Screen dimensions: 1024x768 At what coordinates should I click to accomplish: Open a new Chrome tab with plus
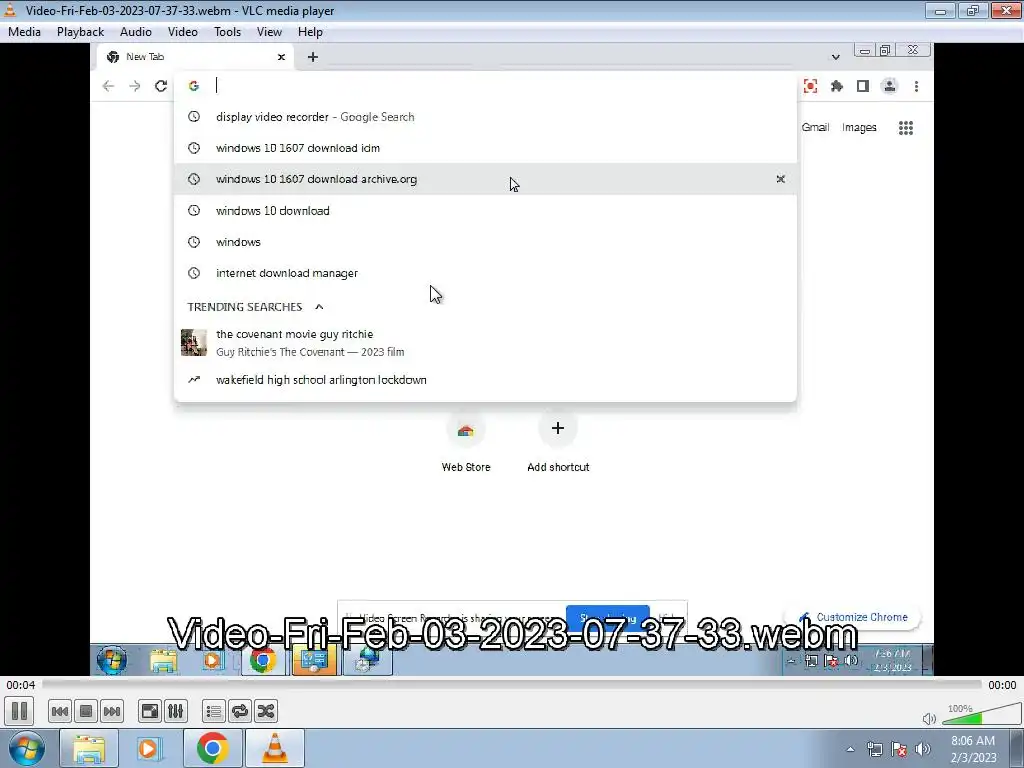pyautogui.click(x=313, y=57)
